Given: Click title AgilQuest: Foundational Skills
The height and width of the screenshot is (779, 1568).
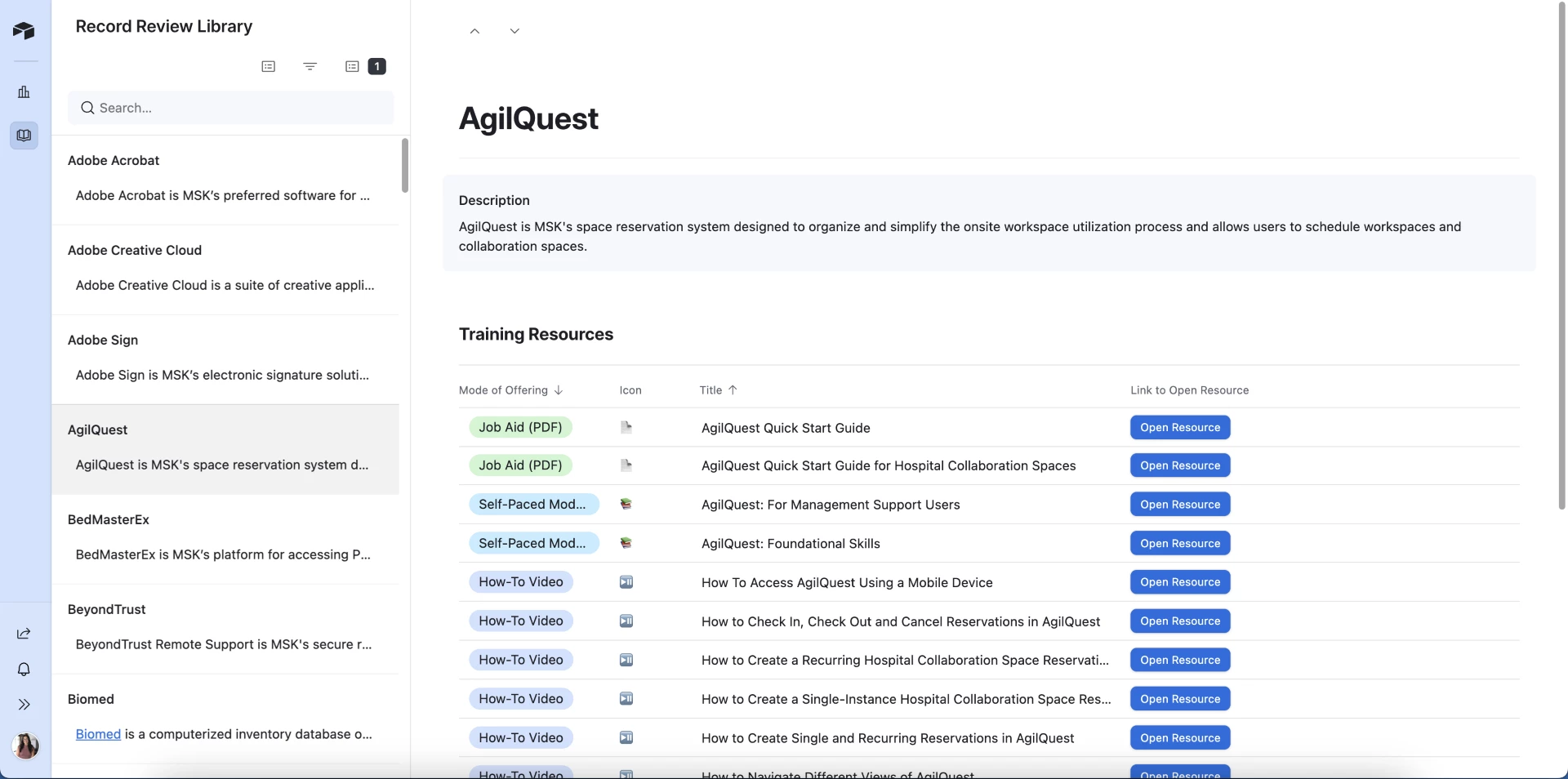Looking at the screenshot, I should pos(791,544).
